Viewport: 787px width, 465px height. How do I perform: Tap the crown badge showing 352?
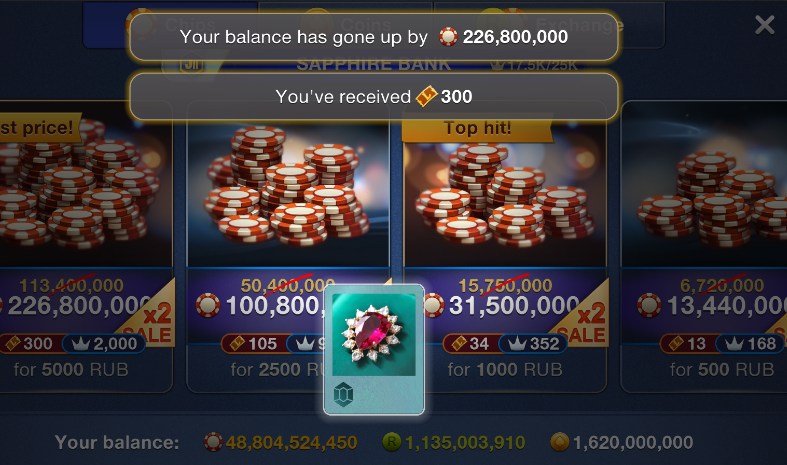click(534, 343)
